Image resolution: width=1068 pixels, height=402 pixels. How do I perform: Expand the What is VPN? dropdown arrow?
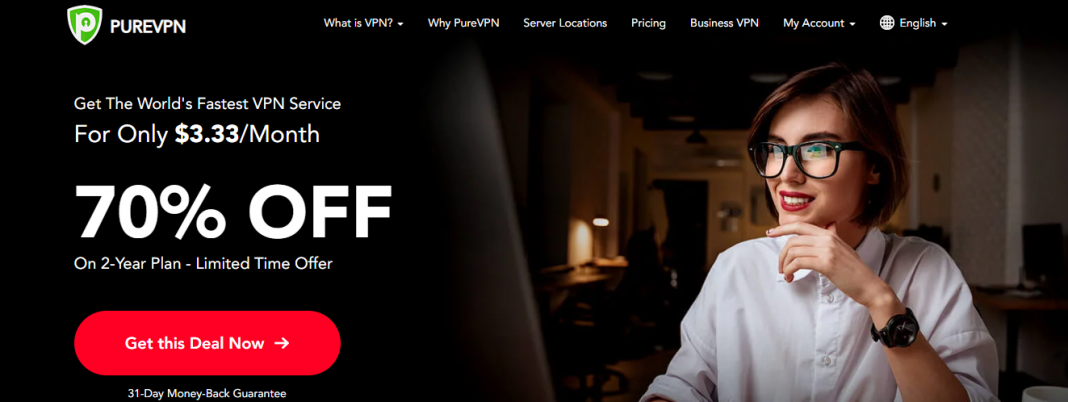[x=400, y=24]
